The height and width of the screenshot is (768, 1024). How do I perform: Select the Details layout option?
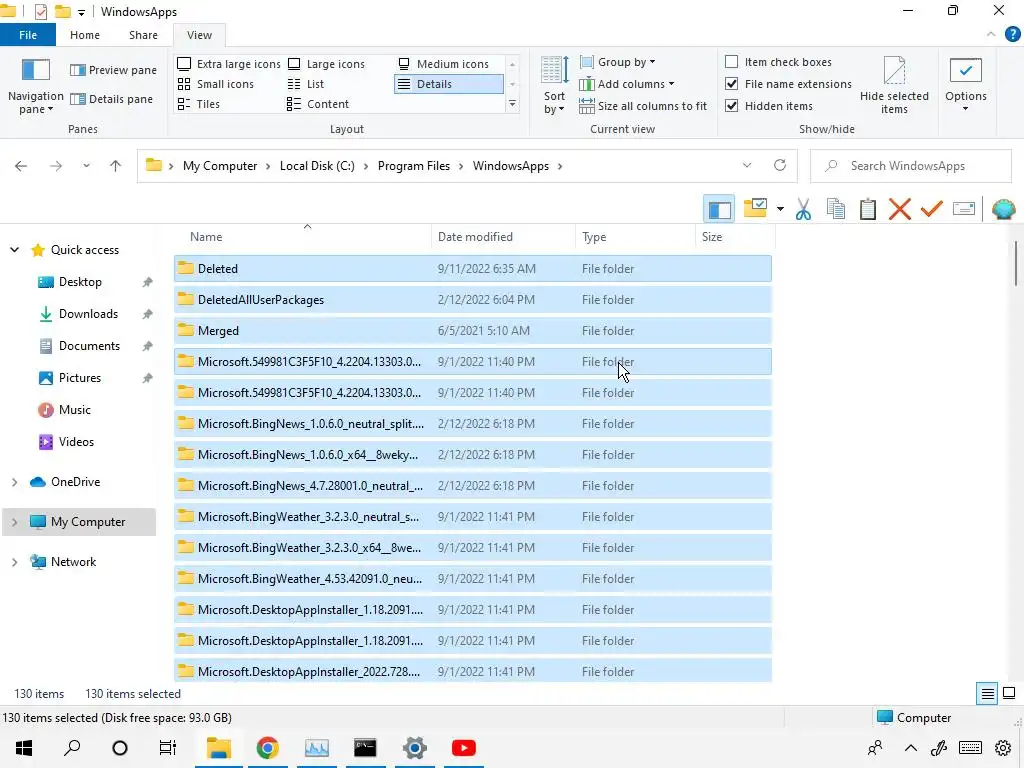click(449, 84)
